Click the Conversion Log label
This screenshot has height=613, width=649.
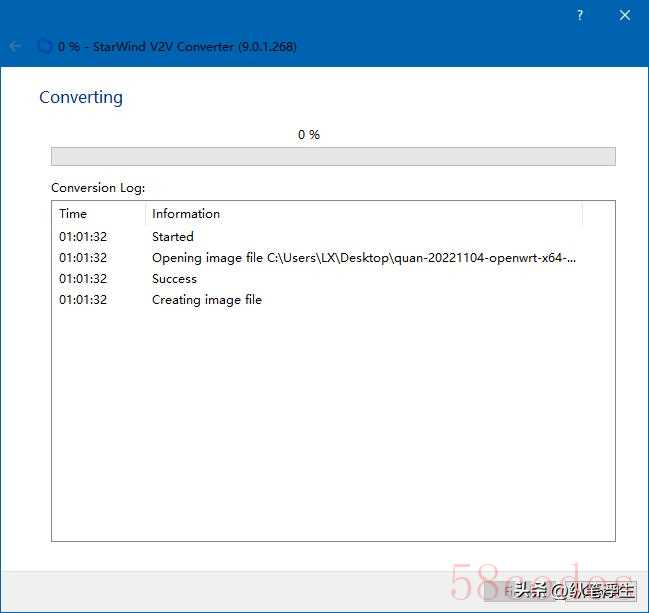point(98,187)
